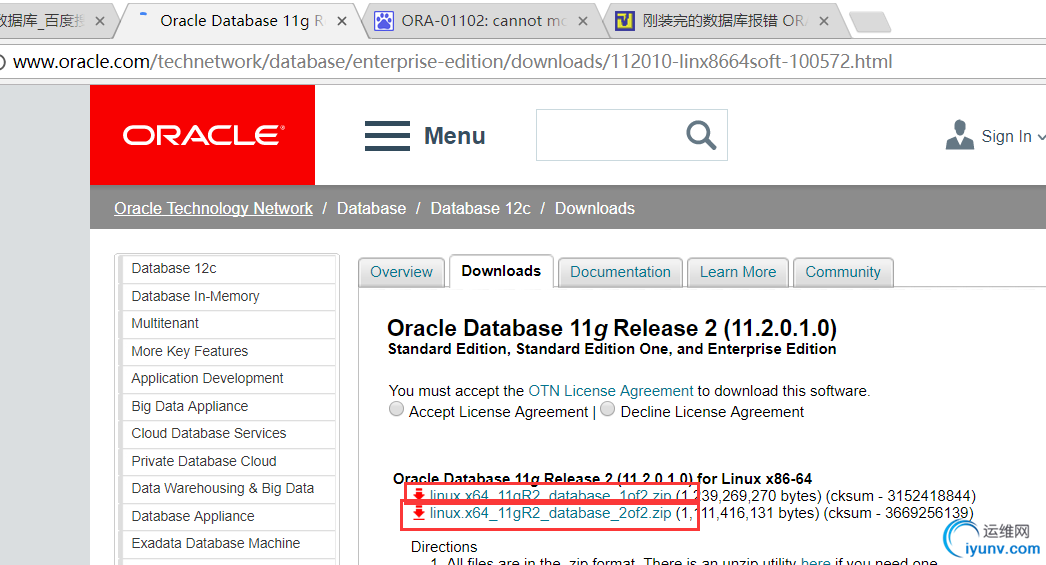Image resolution: width=1046 pixels, height=565 pixels.
Task: Click the page heading Oracle Database 11g Release 2
Action: point(612,328)
